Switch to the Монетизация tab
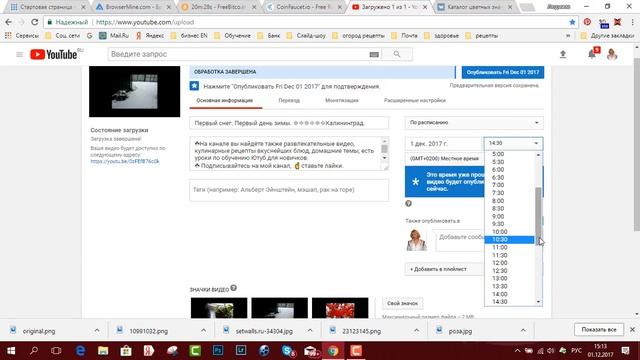Screen dimensions: 640x360 (x=342, y=100)
